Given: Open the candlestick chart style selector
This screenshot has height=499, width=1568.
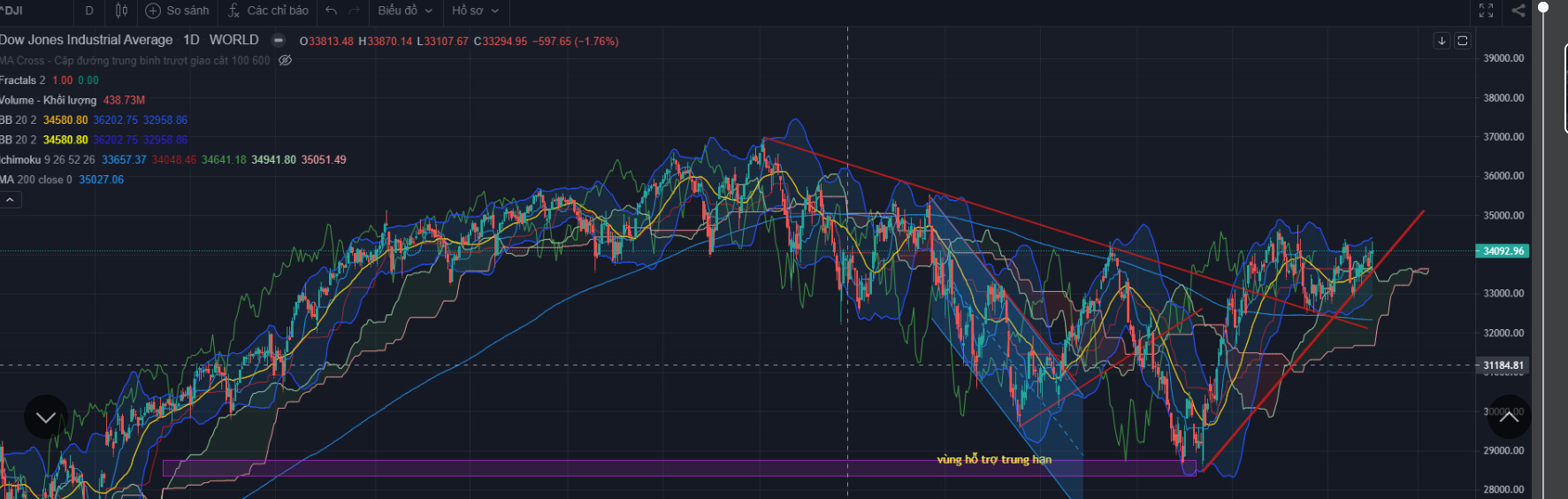Looking at the screenshot, I should point(121,11).
